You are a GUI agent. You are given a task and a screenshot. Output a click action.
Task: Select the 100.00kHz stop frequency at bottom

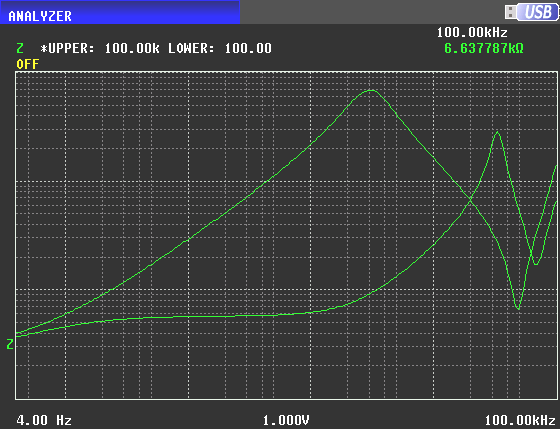click(520, 420)
